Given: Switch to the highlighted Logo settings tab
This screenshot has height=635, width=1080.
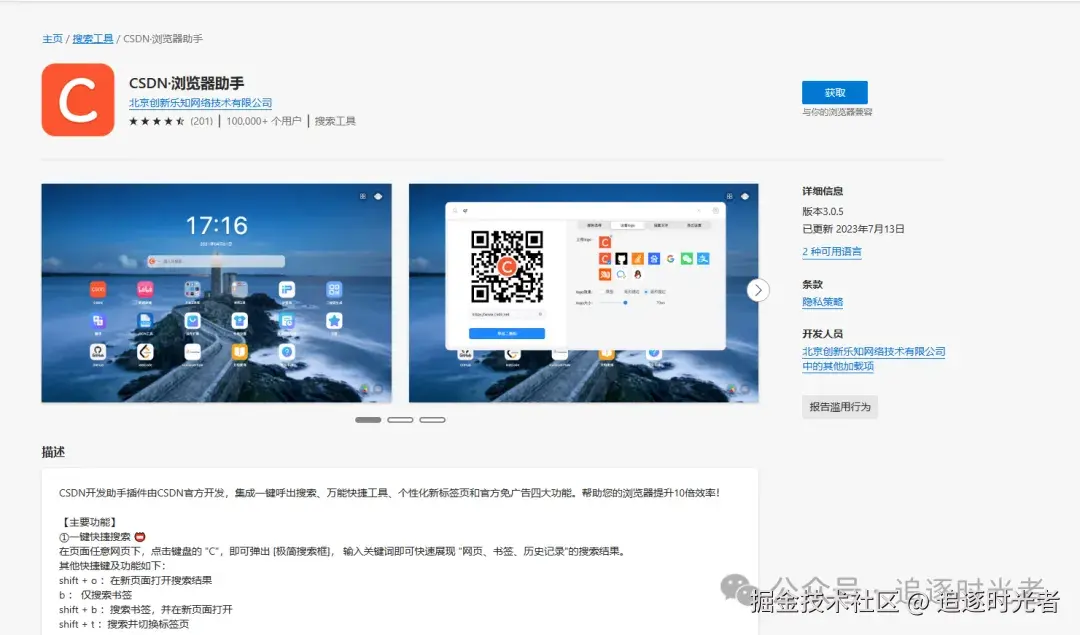Looking at the screenshot, I should point(627,225).
